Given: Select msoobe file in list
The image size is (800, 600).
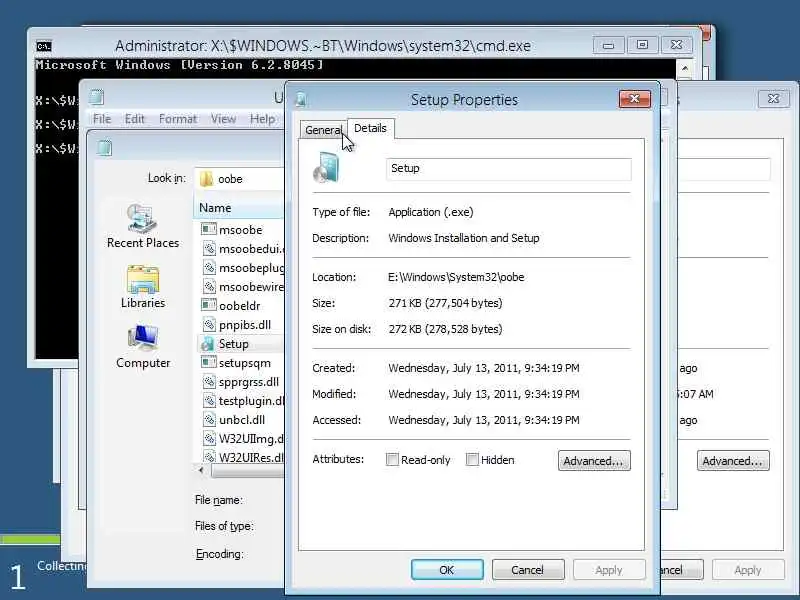Looking at the screenshot, I should (x=241, y=230).
